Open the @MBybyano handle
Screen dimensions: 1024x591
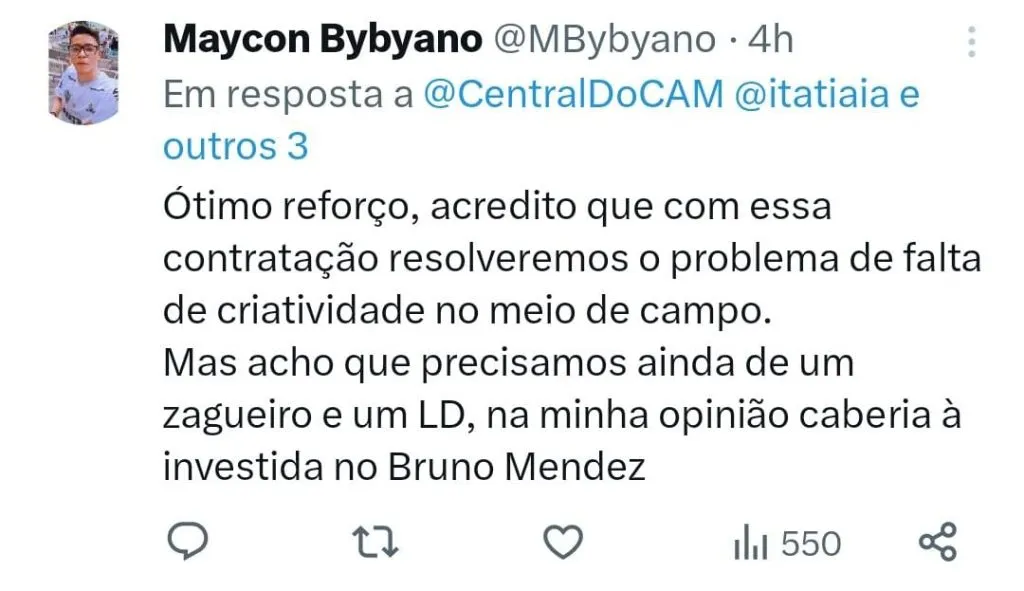pos(605,40)
